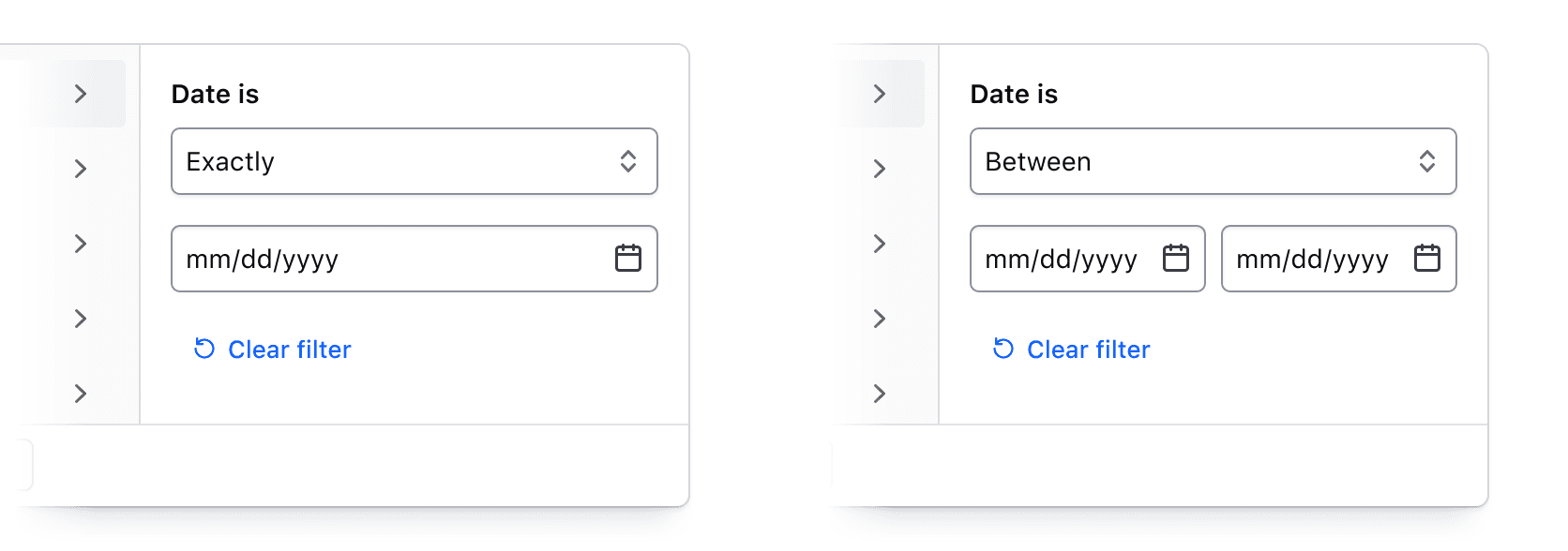
Task: Expand the second chevron row in the right panel
Action: [880, 169]
